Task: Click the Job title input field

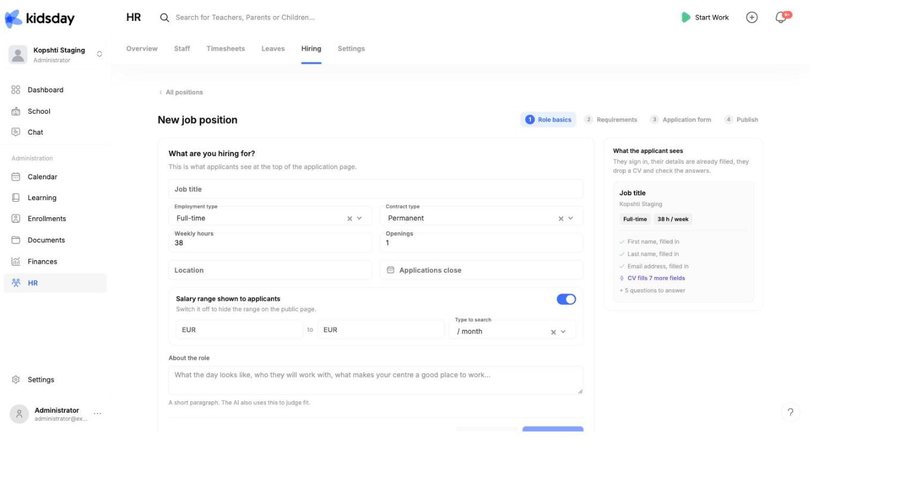Action: pos(376,189)
